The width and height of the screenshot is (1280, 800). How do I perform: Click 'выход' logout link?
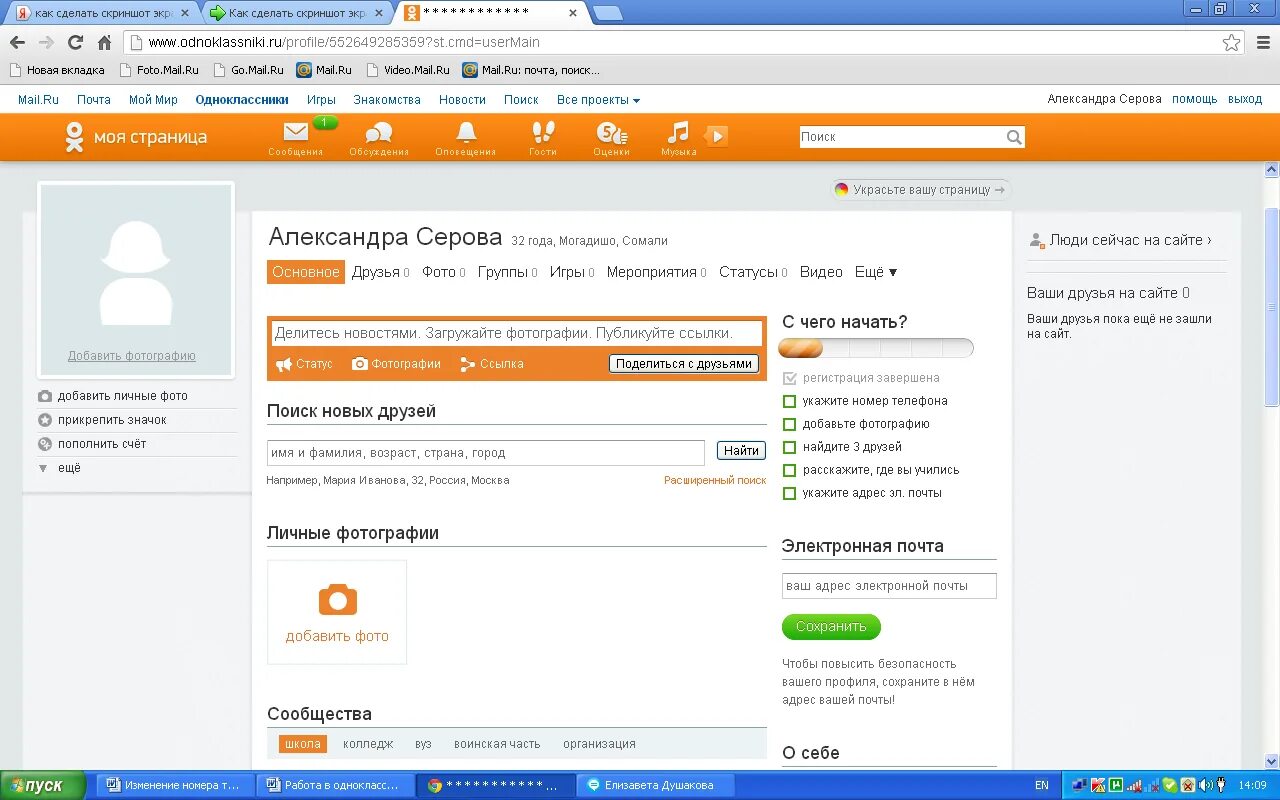pos(1245,100)
